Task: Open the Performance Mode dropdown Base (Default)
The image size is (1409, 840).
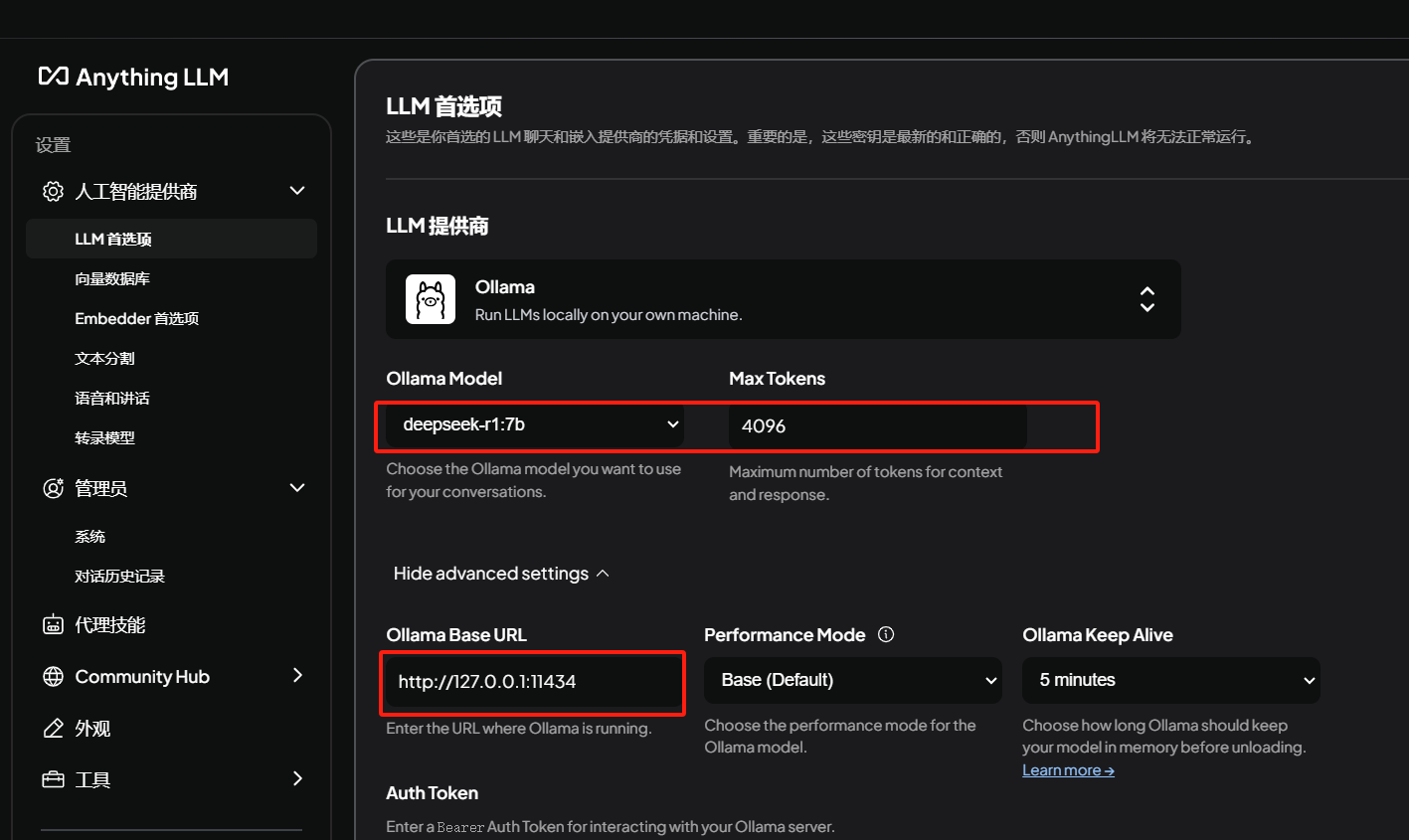Action: pyautogui.click(x=853, y=680)
